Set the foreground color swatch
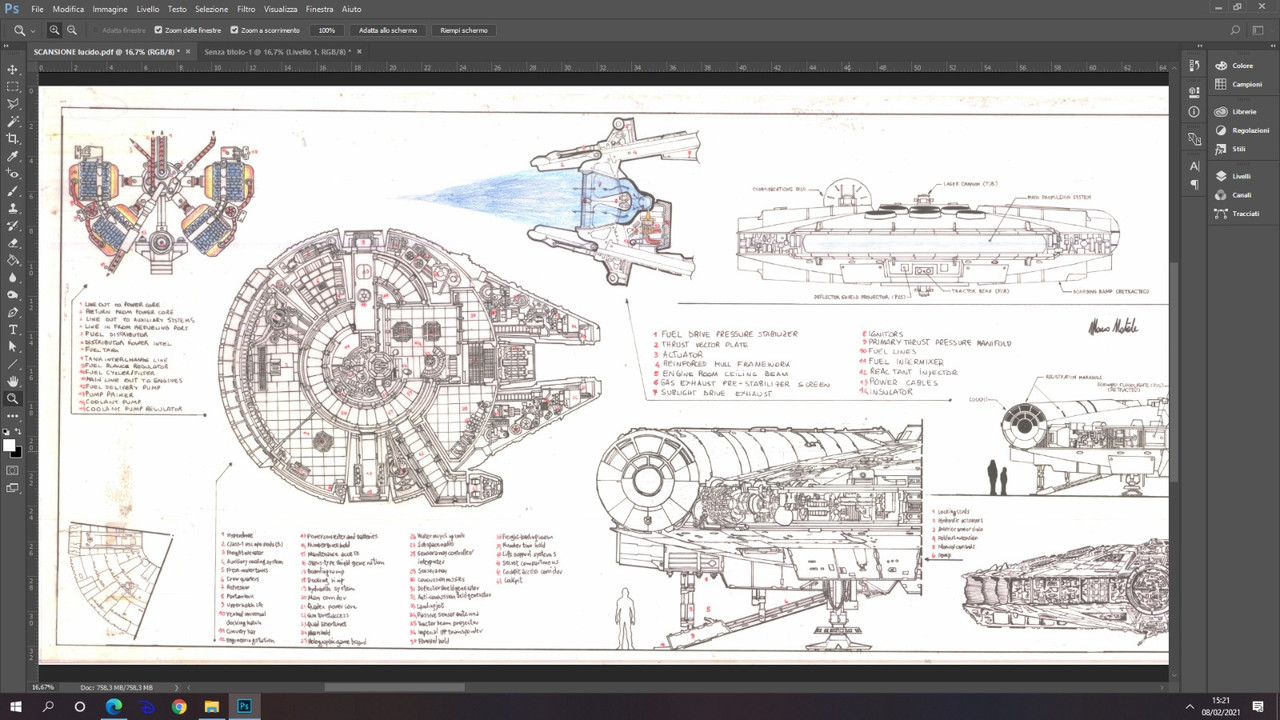Viewport: 1280px width, 720px height. pos(9,445)
